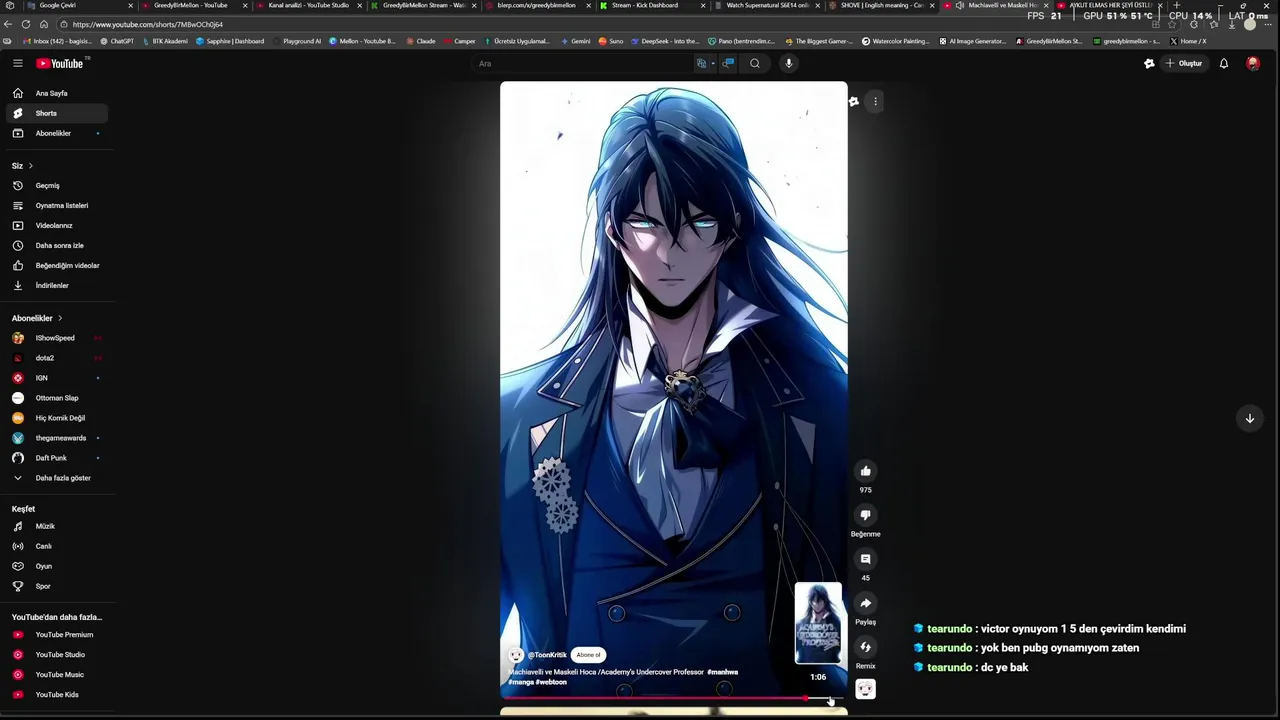Viewport: 1280px width, 720px height.
Task: Dislike the Short with Beğenme
Action: click(866, 515)
